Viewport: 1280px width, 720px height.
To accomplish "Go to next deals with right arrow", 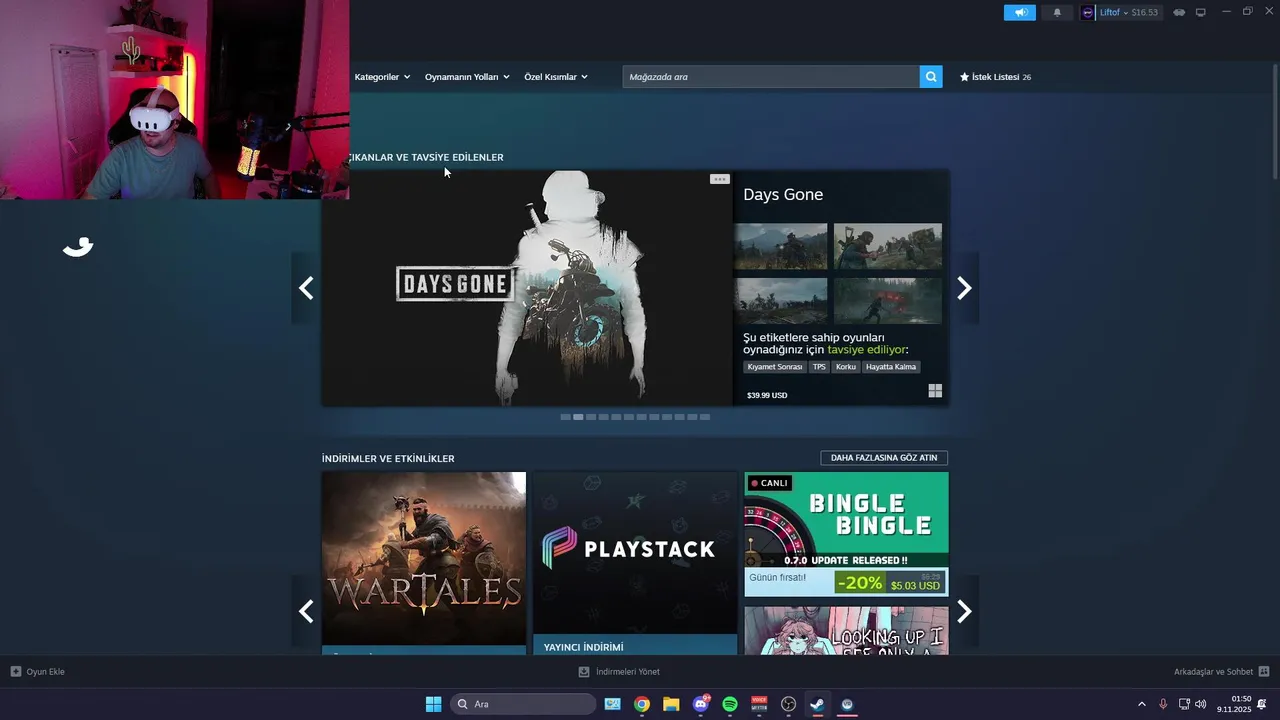I will (964, 611).
